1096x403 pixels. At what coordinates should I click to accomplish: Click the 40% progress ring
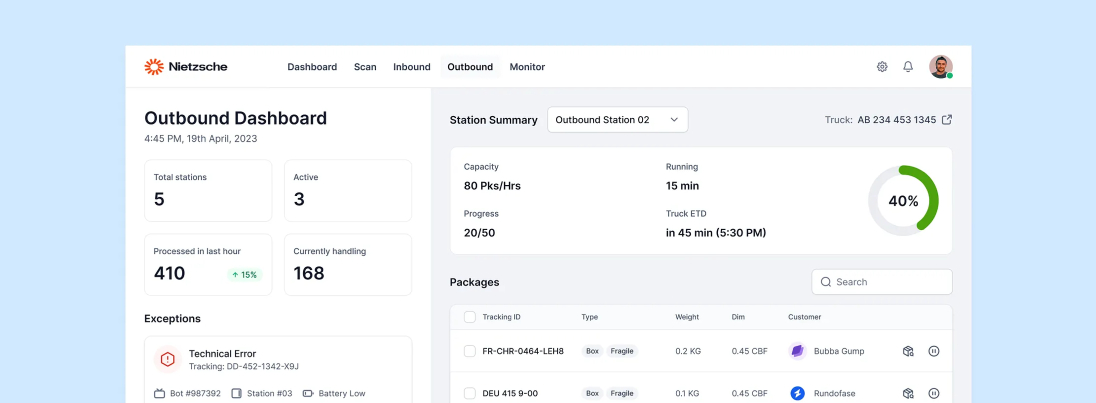tap(903, 201)
